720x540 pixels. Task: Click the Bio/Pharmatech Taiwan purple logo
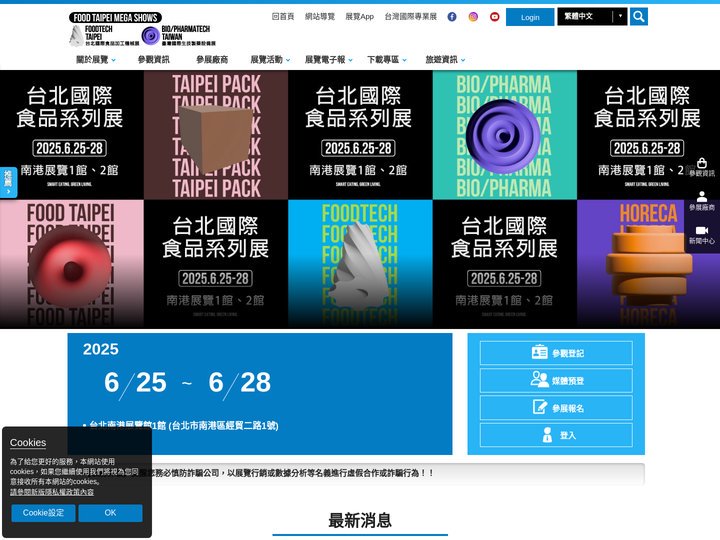179,35
